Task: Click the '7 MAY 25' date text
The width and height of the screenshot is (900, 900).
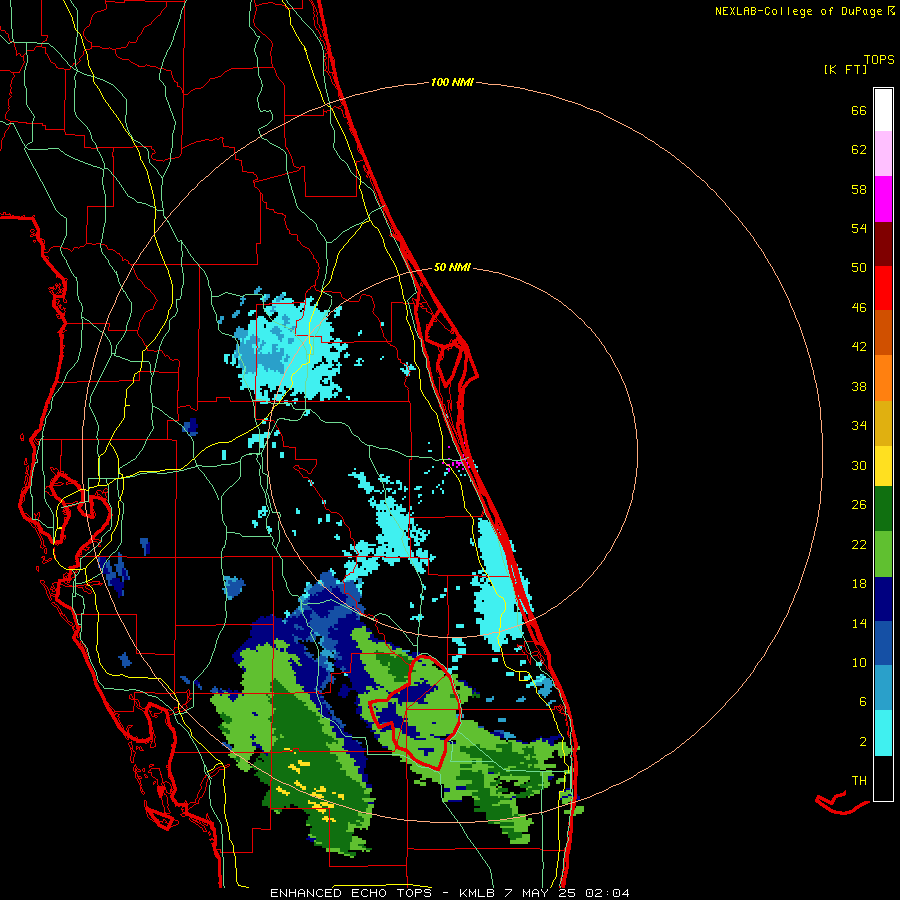Action: (x=541, y=893)
